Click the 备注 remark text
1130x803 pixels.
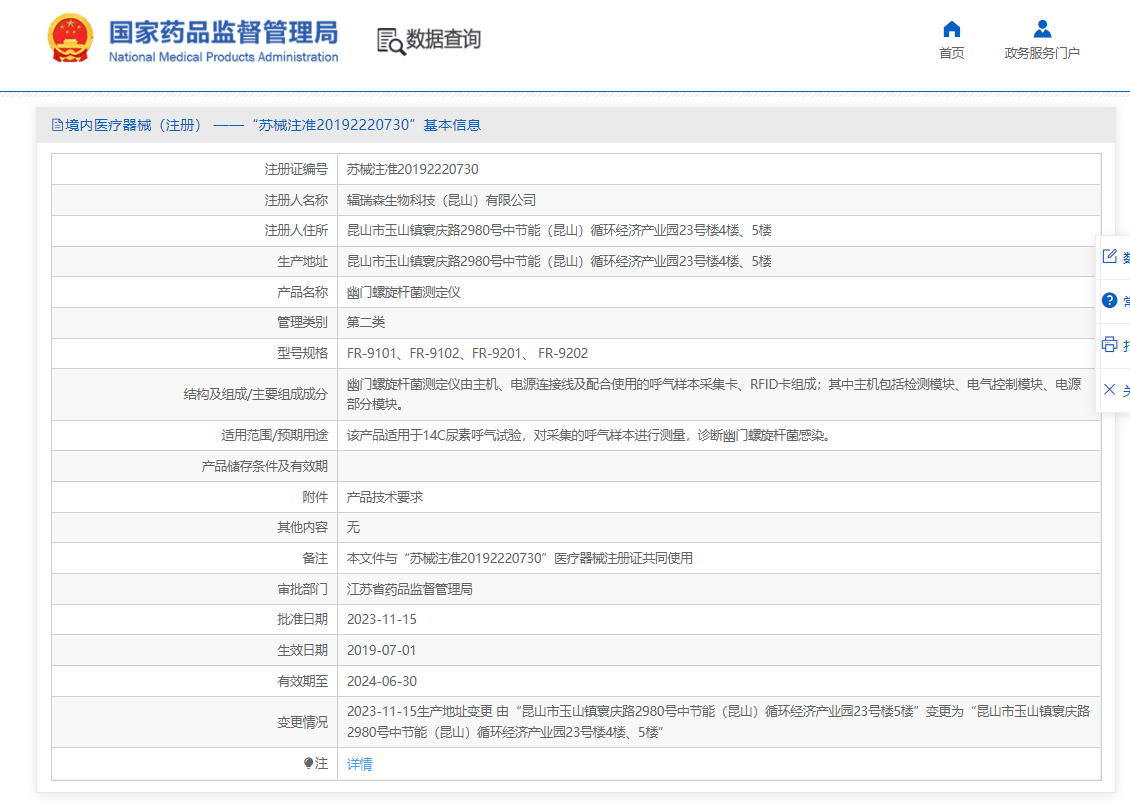(x=520, y=559)
